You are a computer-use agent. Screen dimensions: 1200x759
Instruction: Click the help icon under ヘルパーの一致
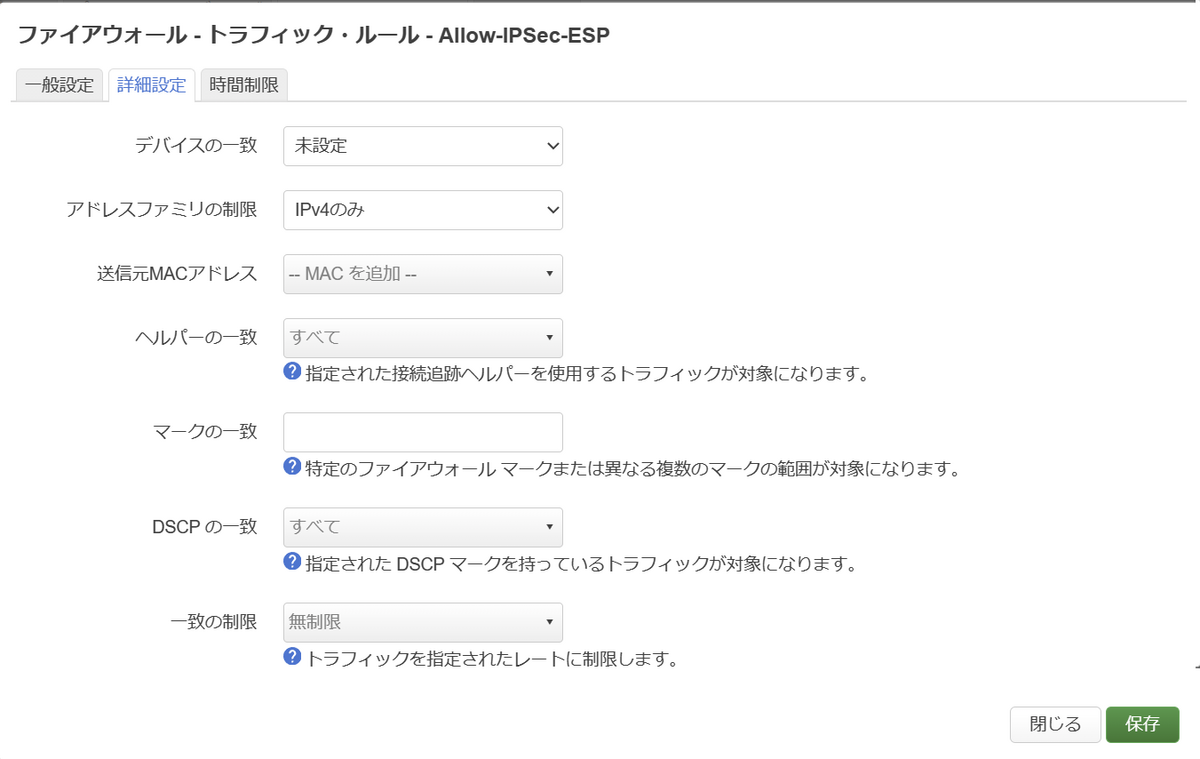pos(292,372)
